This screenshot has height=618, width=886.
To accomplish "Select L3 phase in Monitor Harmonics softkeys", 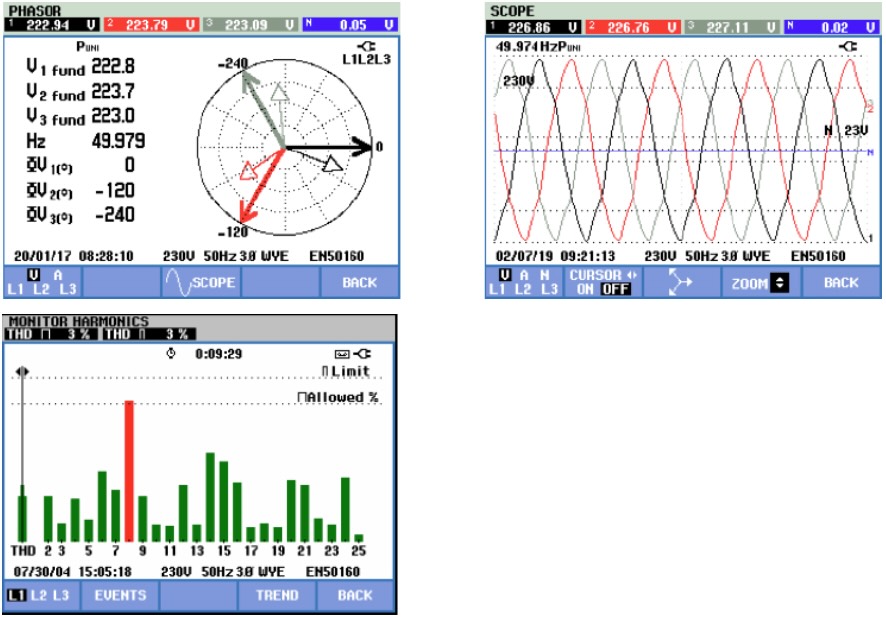I will point(61,595).
